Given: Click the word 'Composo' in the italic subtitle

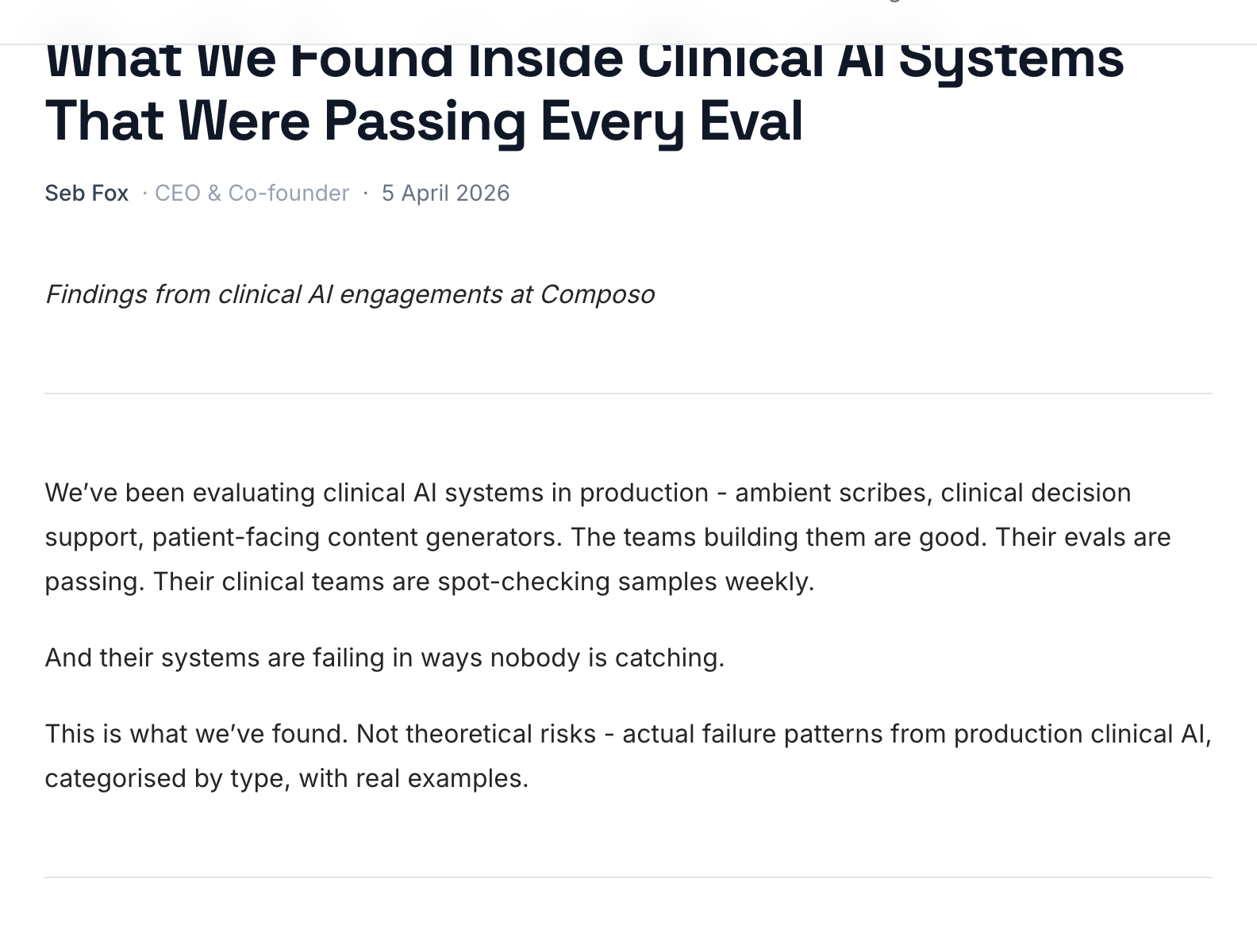Looking at the screenshot, I should click(x=598, y=294).
